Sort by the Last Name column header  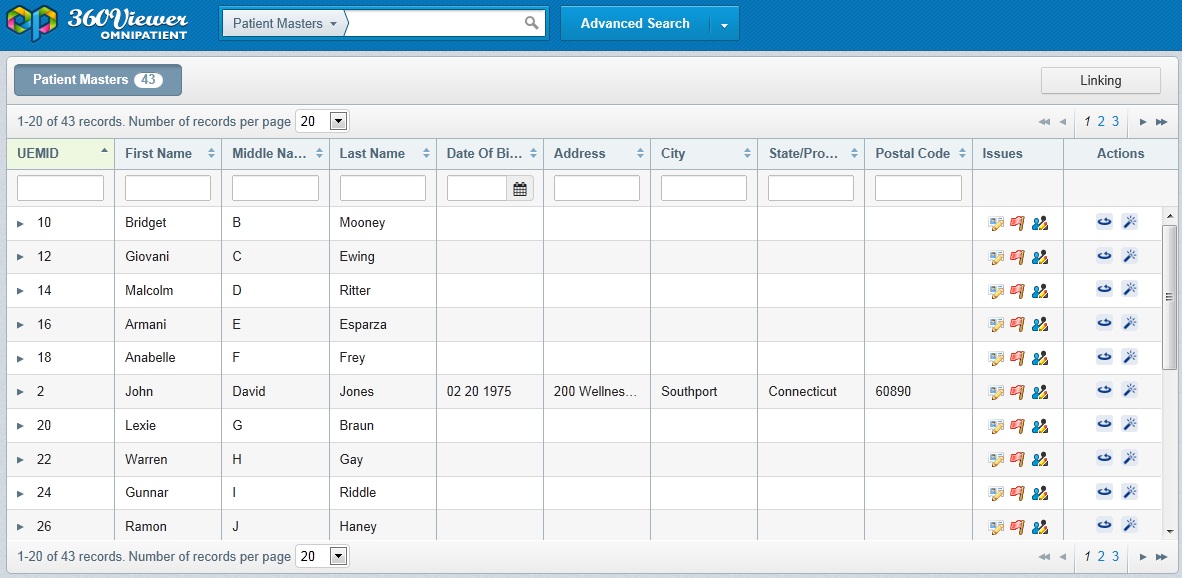372,153
